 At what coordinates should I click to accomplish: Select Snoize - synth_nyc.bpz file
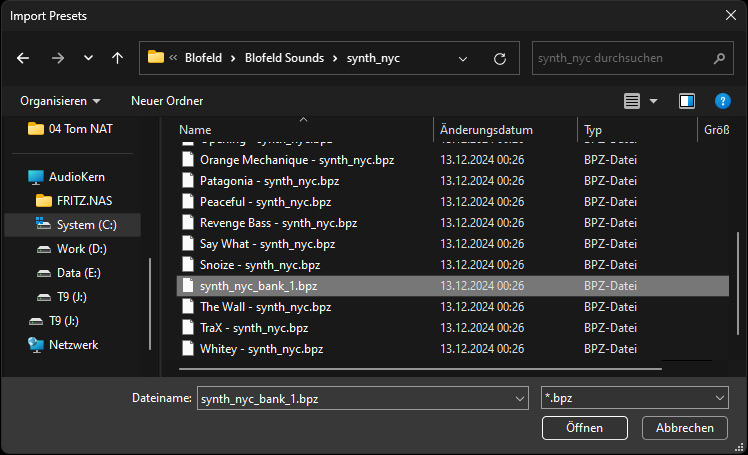[260, 265]
